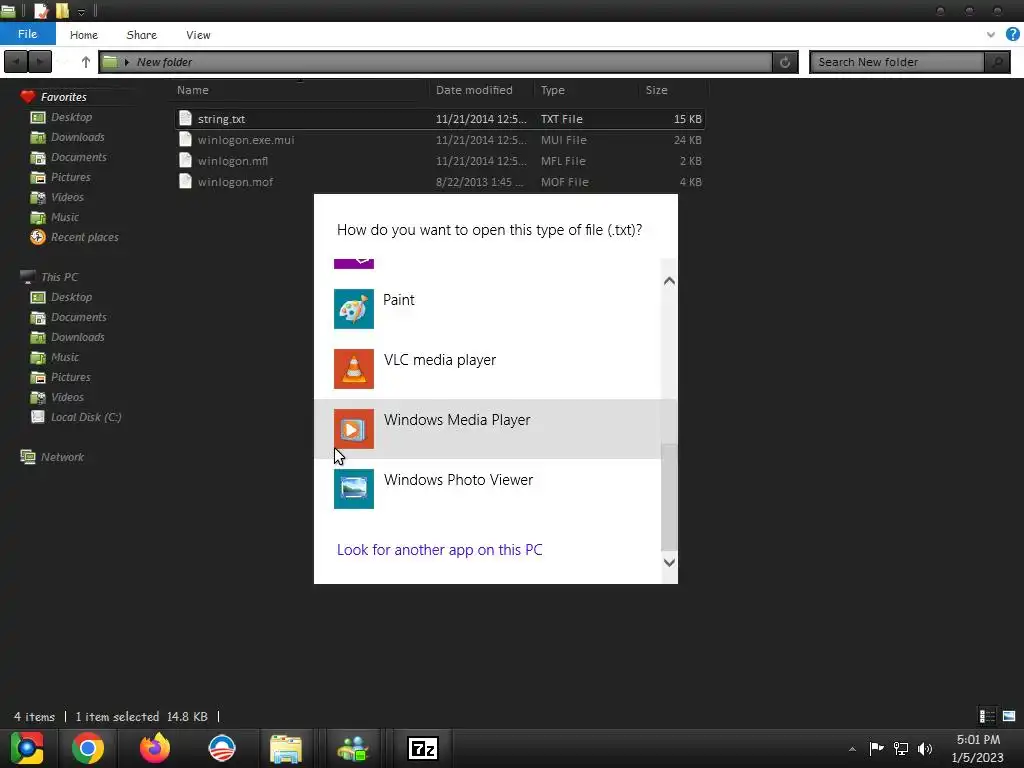Select the string.txt file
The image size is (1024, 768).
(x=440, y=119)
